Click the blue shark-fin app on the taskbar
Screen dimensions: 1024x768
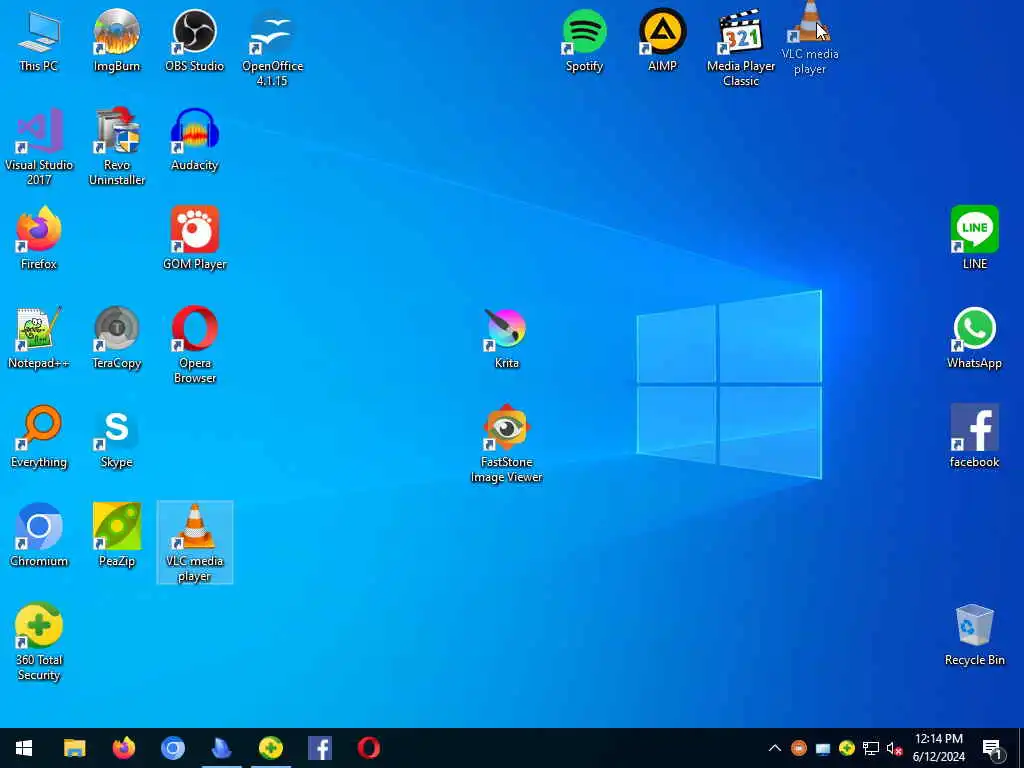tap(221, 748)
